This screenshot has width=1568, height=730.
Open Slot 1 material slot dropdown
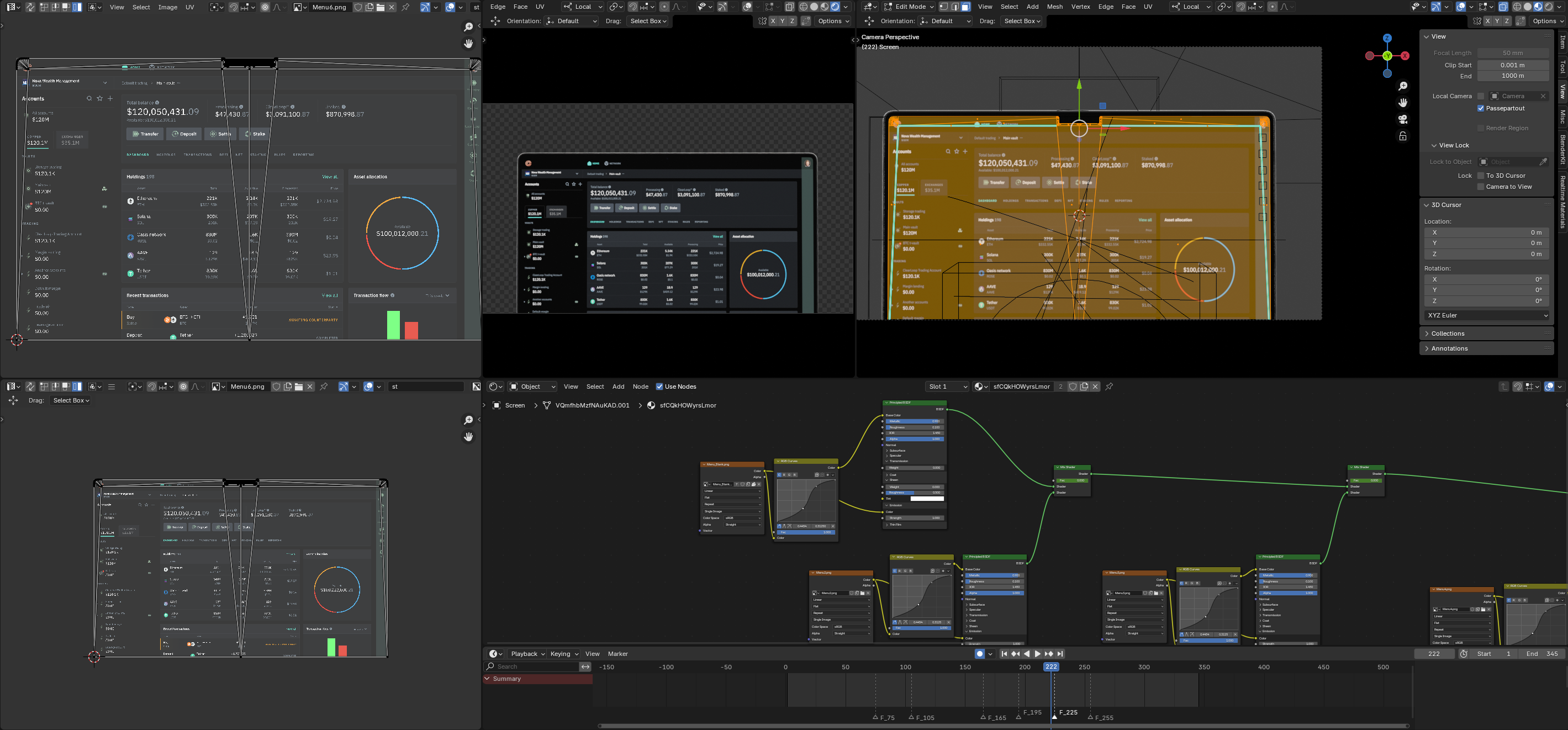pyautogui.click(x=947, y=387)
